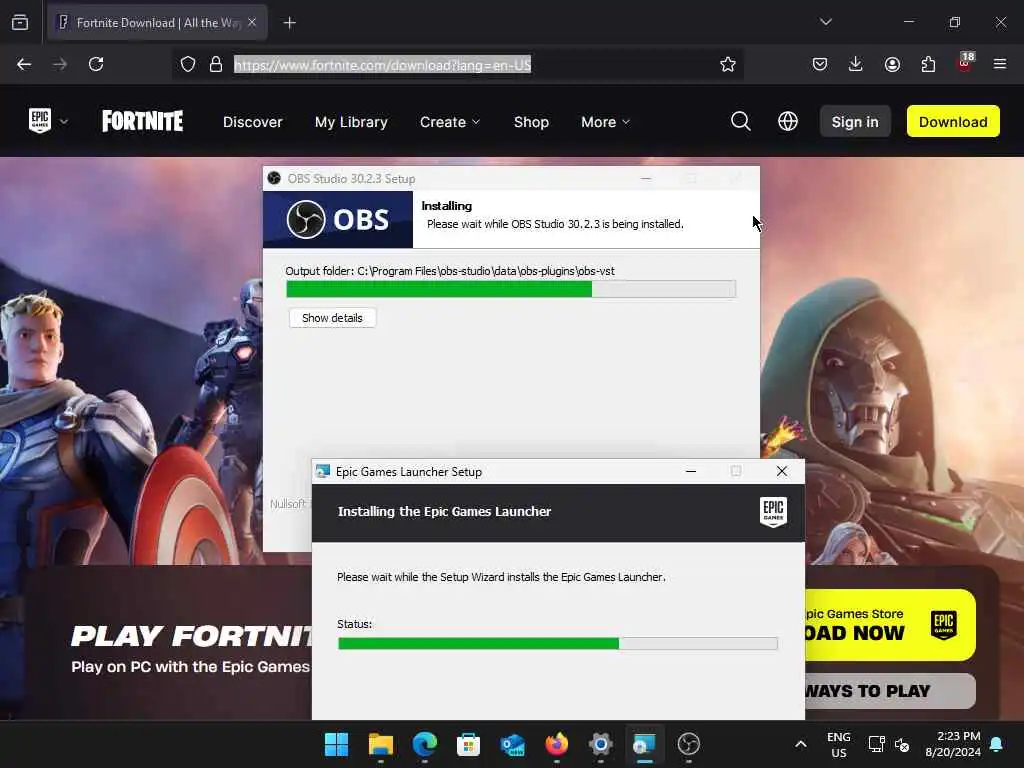Click the Epic Games Launcher Setup title icon

(323, 472)
